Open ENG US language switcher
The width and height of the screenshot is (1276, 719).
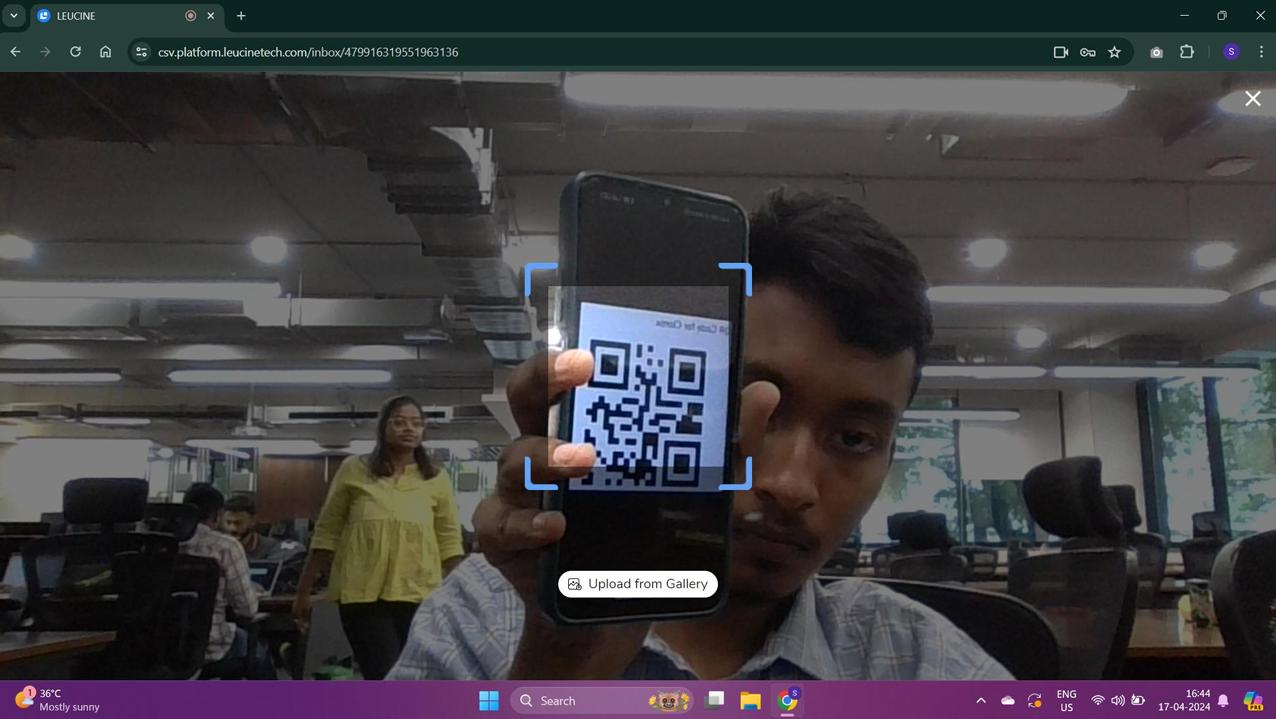point(1067,700)
